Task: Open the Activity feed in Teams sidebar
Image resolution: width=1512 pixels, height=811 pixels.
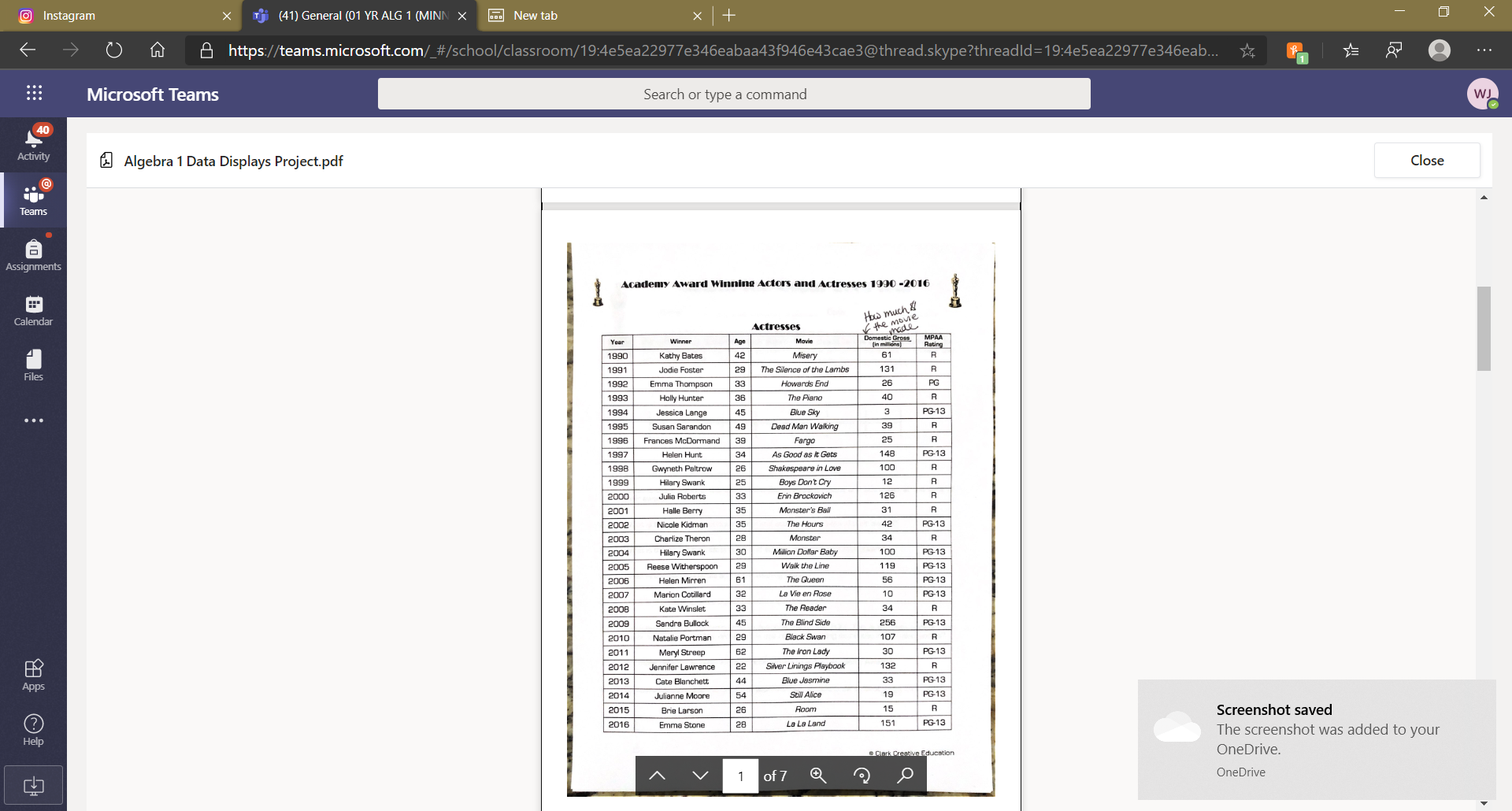Action: pyautogui.click(x=33, y=140)
